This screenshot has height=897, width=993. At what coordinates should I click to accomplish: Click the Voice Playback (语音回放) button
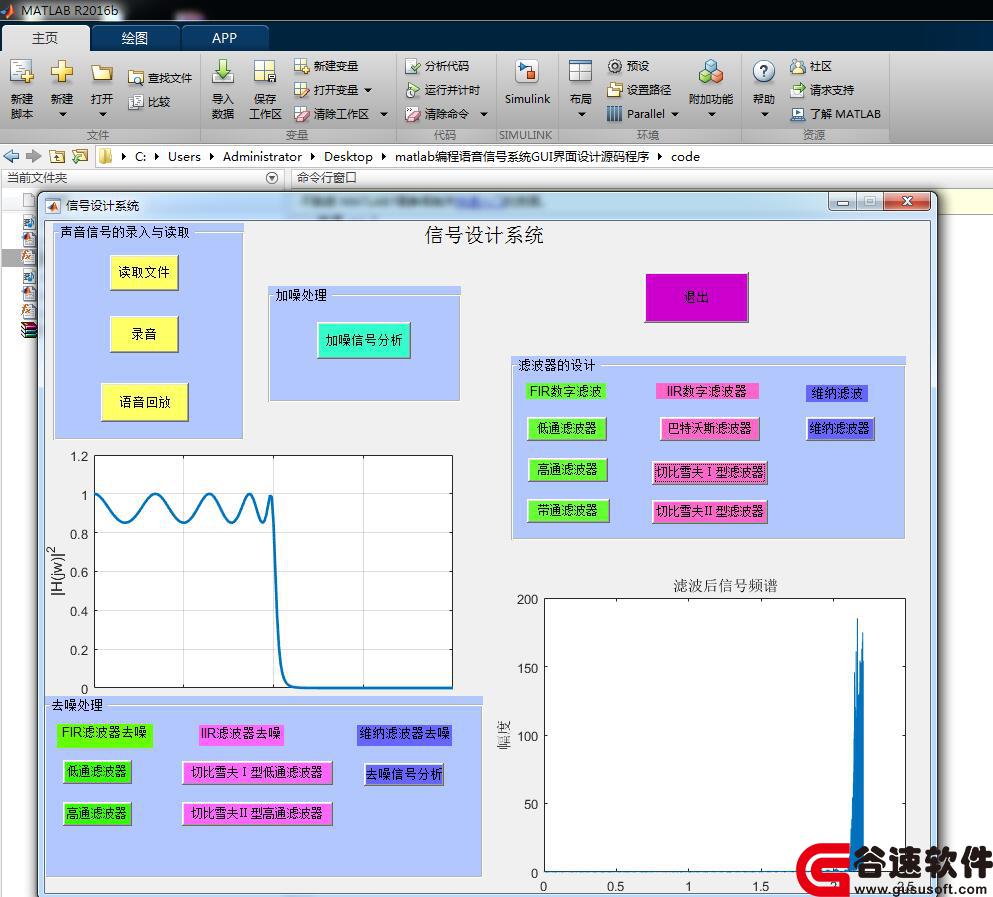144,402
